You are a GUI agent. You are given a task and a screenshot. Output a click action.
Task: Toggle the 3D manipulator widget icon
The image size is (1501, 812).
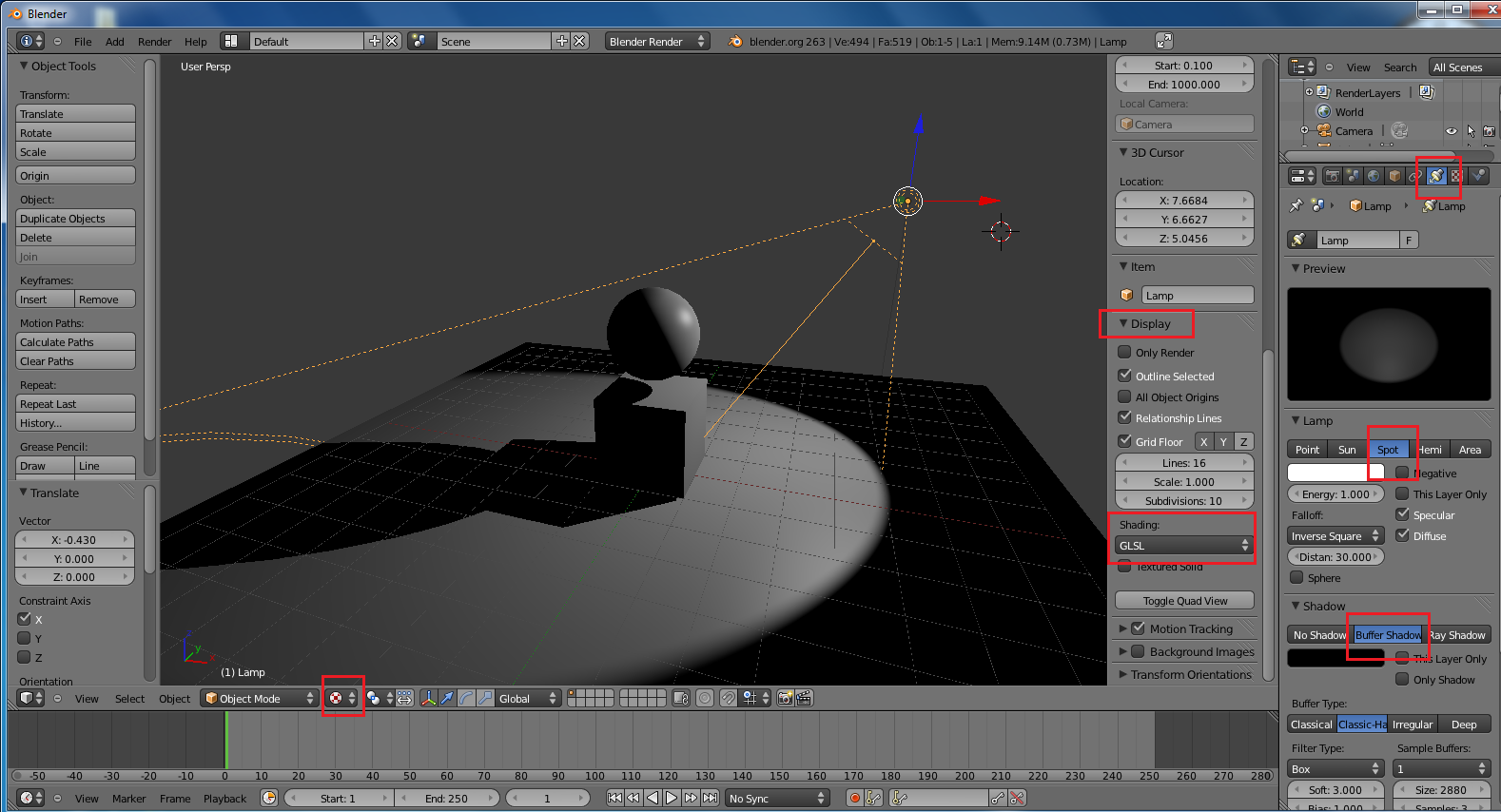click(428, 698)
